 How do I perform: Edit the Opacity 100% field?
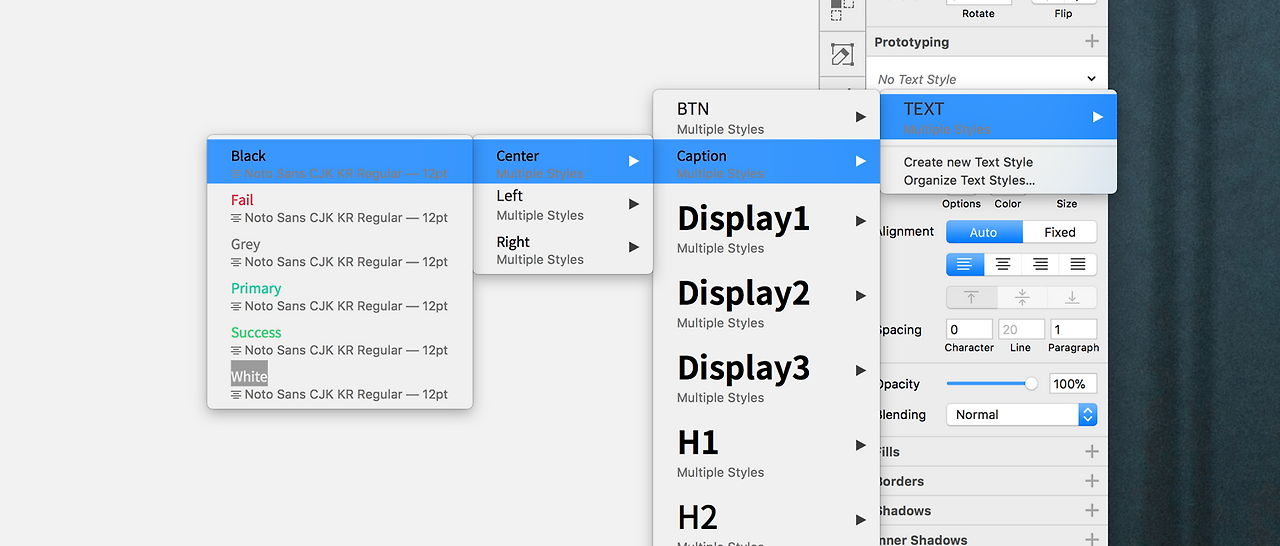1073,383
